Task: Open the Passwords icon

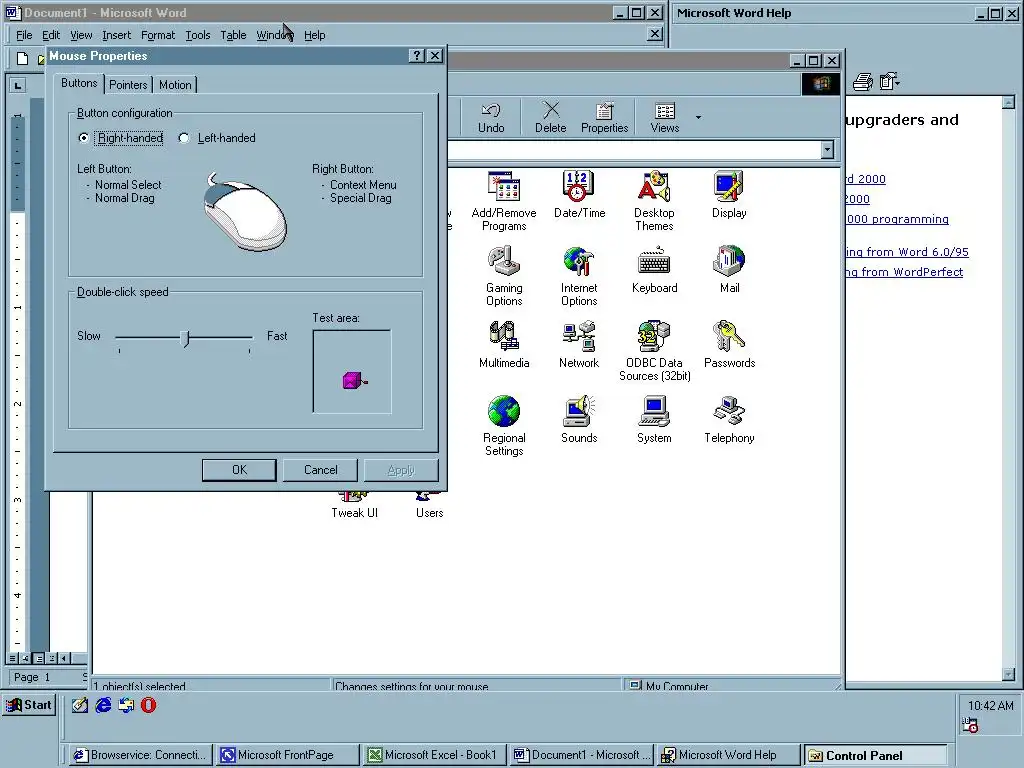Action: tap(729, 344)
